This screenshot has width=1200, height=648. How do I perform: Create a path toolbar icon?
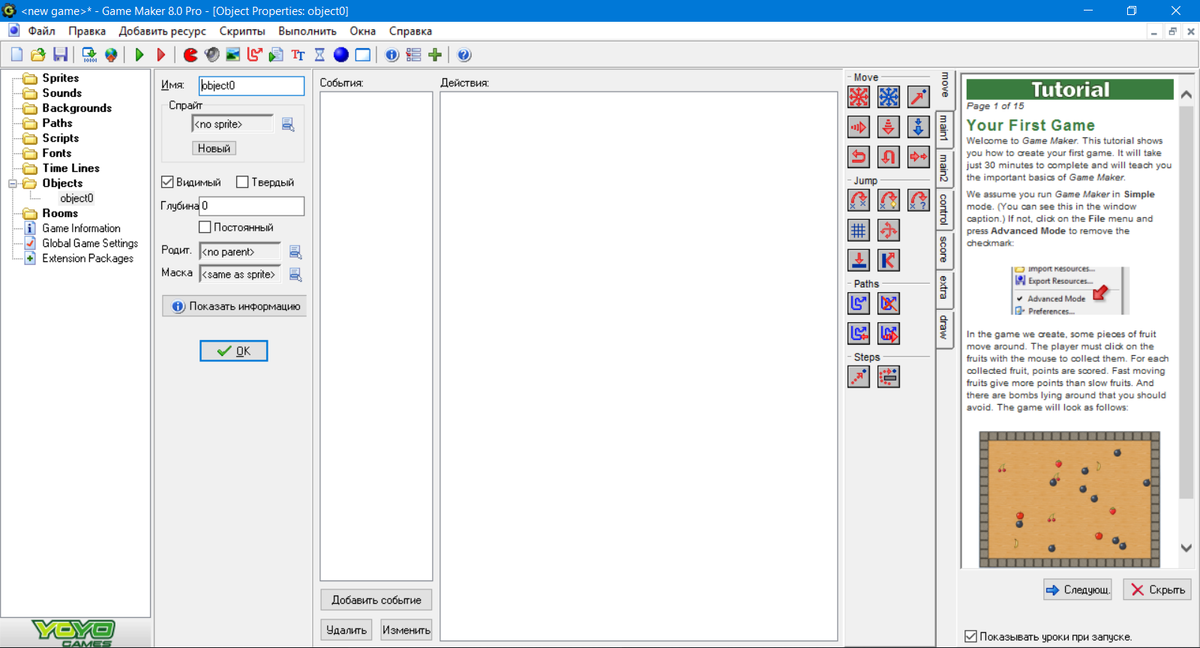coord(255,54)
